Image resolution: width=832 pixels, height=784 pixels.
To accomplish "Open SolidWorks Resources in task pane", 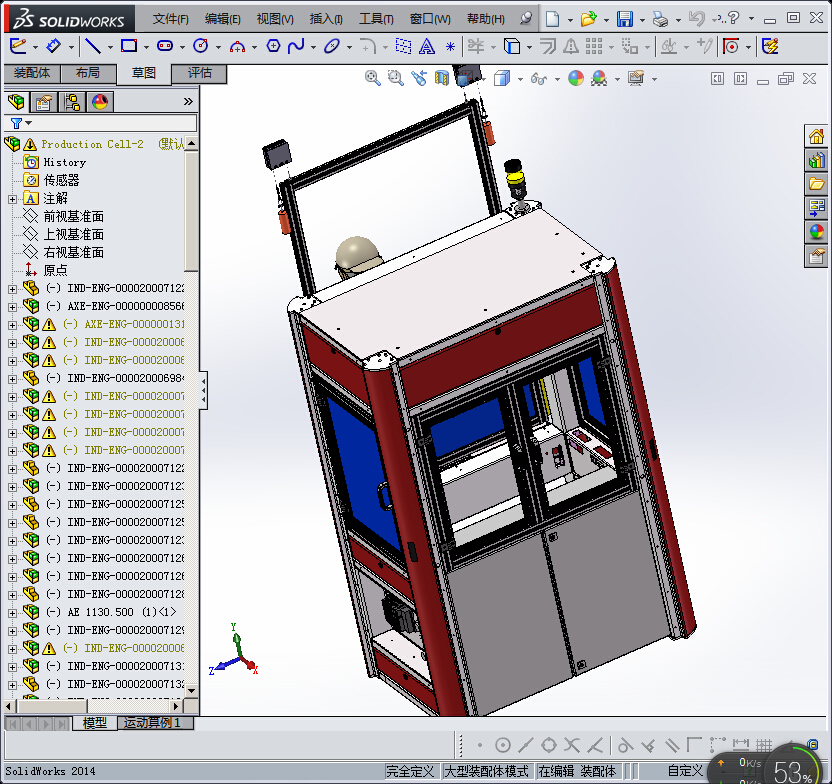I will click(x=816, y=136).
